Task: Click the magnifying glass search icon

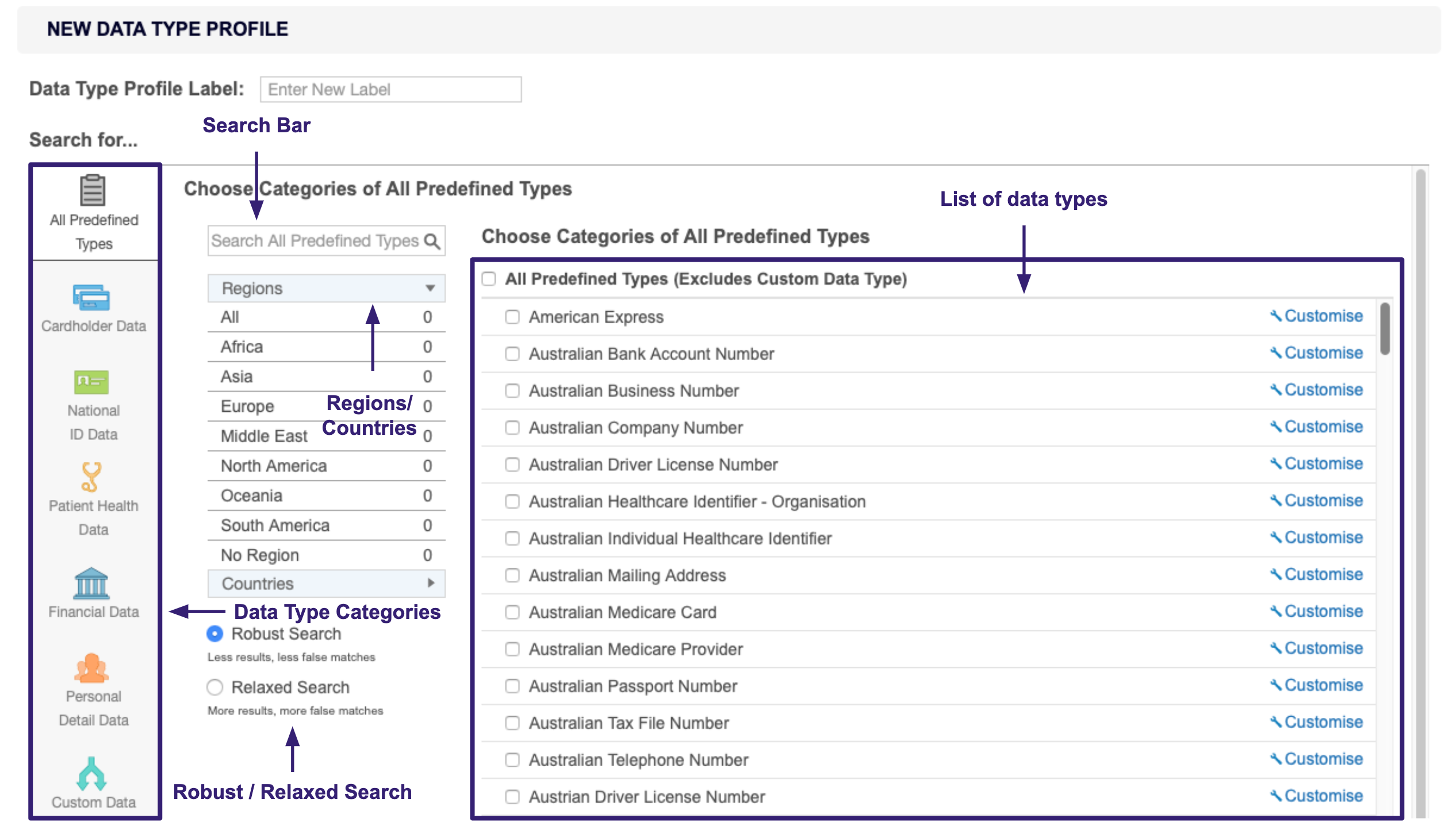Action: 431,240
